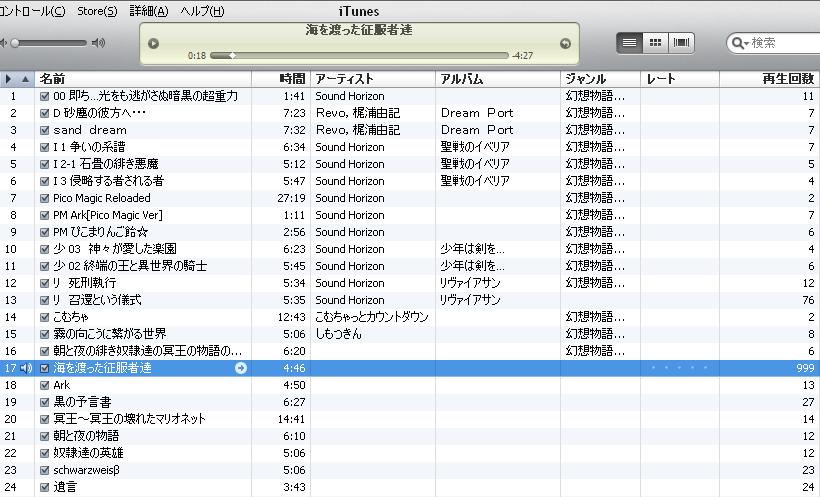The image size is (820, 497).
Task: Select the song 少 03 神々が愛した楽園
Action: click(115, 249)
